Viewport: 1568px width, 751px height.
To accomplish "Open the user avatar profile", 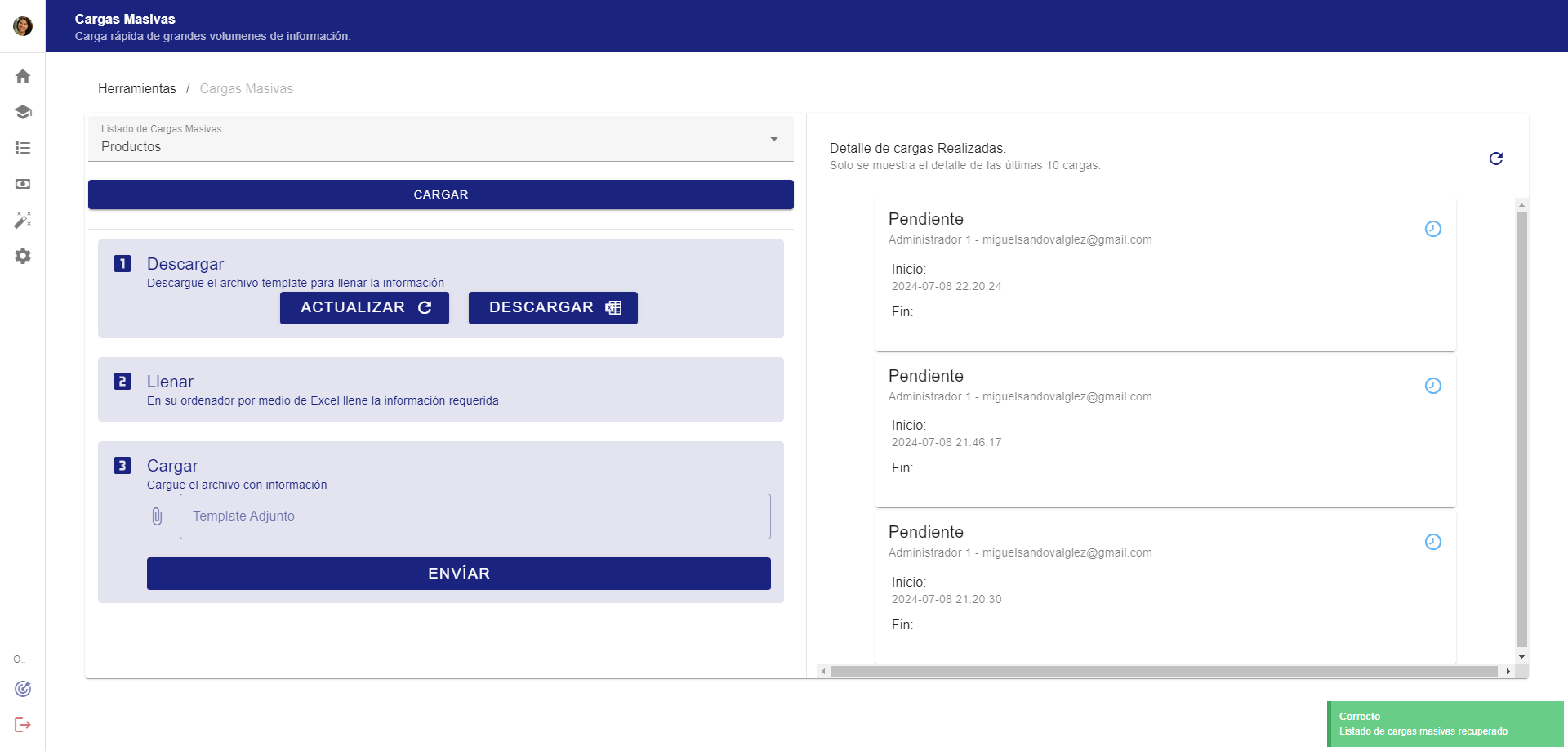I will tap(23, 26).
